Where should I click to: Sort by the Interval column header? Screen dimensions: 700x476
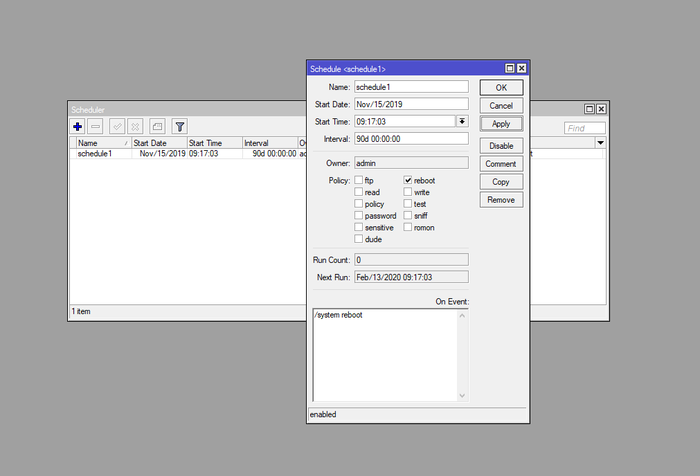pos(270,143)
